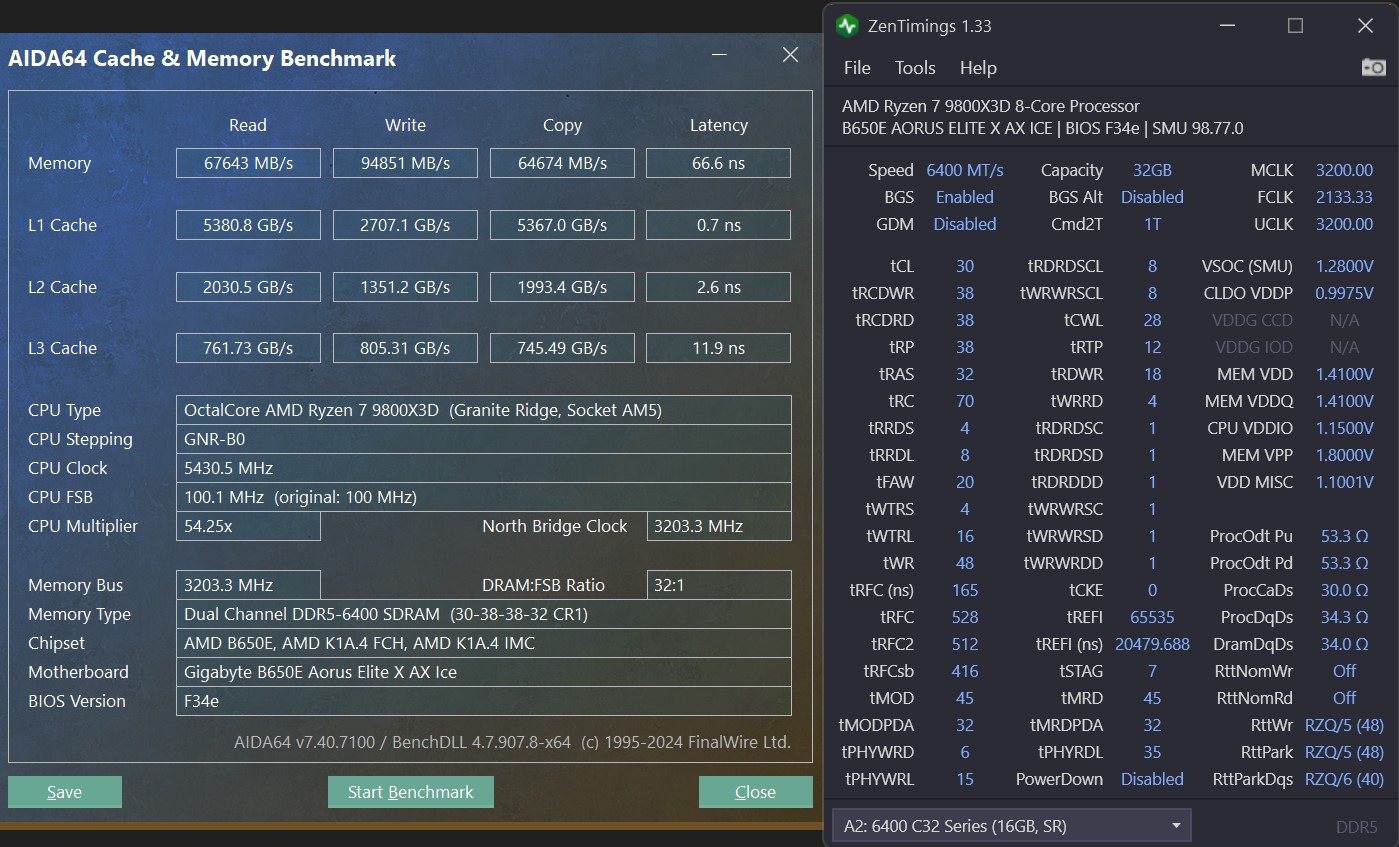Expand the Cmd2T timing value field
This screenshot has height=847, width=1399.
[1152, 224]
